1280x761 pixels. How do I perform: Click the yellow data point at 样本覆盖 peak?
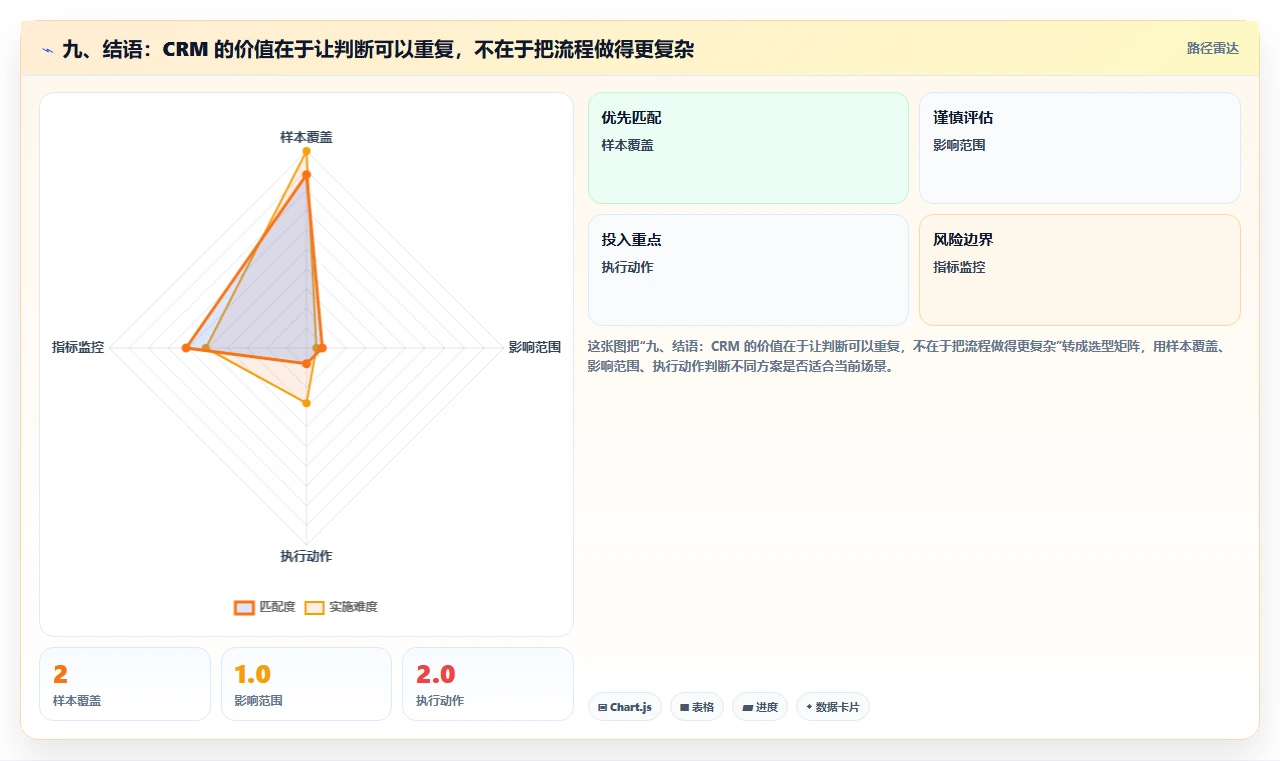[x=306, y=151]
